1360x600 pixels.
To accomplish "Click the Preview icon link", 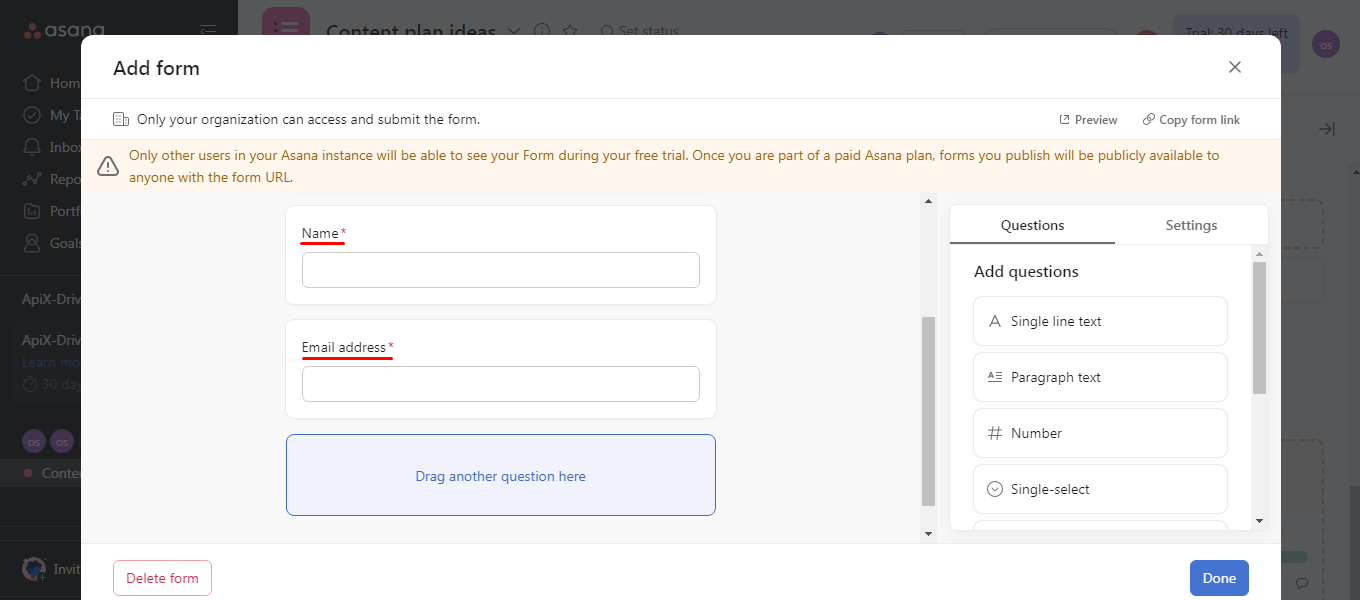I will click(x=1065, y=120).
